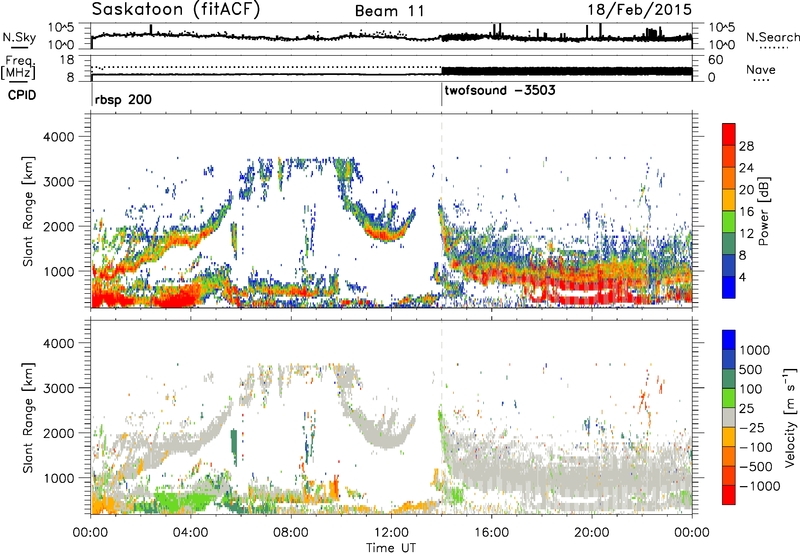Click the gray segment of the Velocity color bar

[729, 417]
